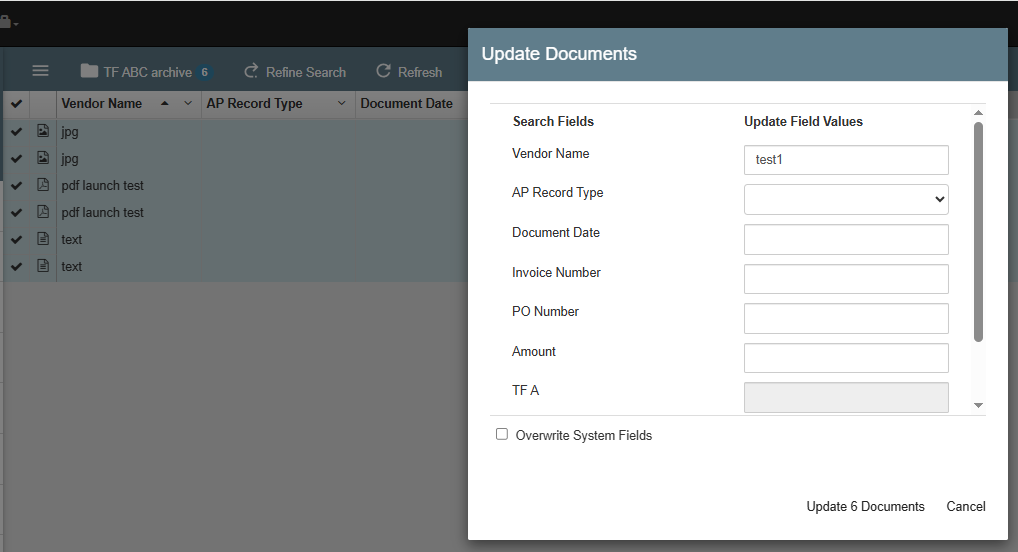Enable the Overwrite System Fields checkbox
This screenshot has height=552, width=1018.
pos(502,434)
